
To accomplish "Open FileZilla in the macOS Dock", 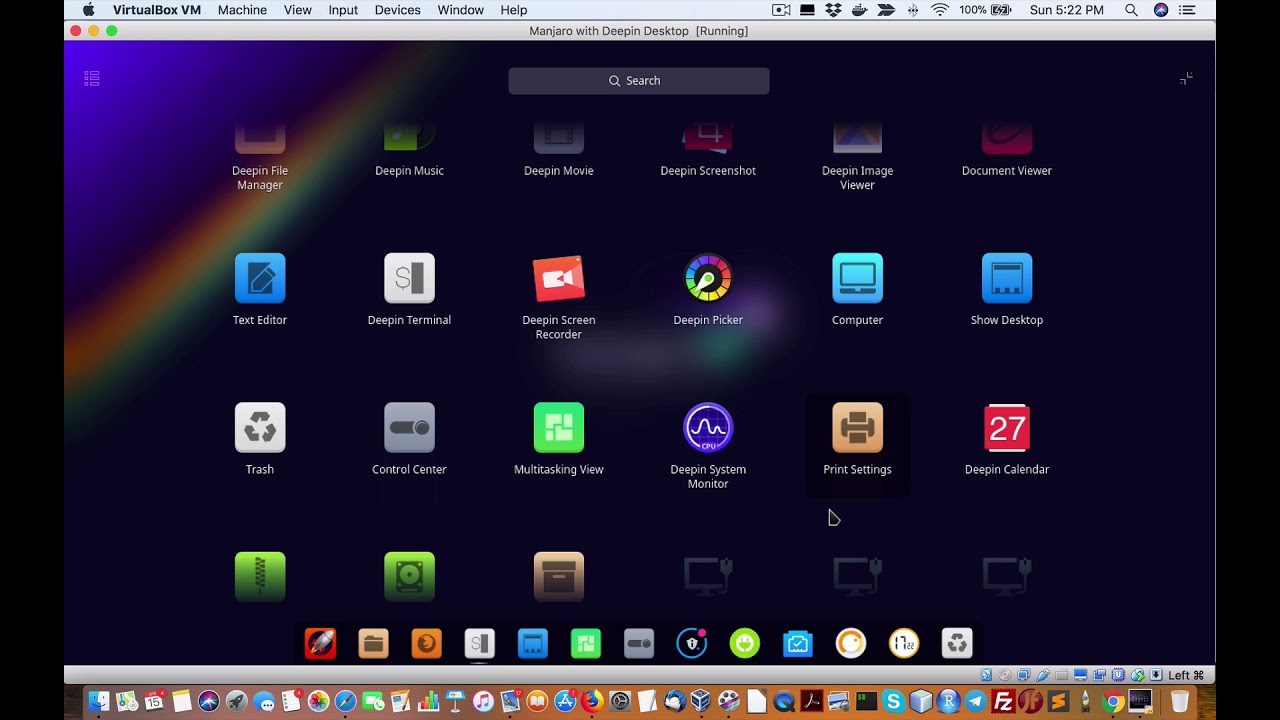I will pos(1003,701).
